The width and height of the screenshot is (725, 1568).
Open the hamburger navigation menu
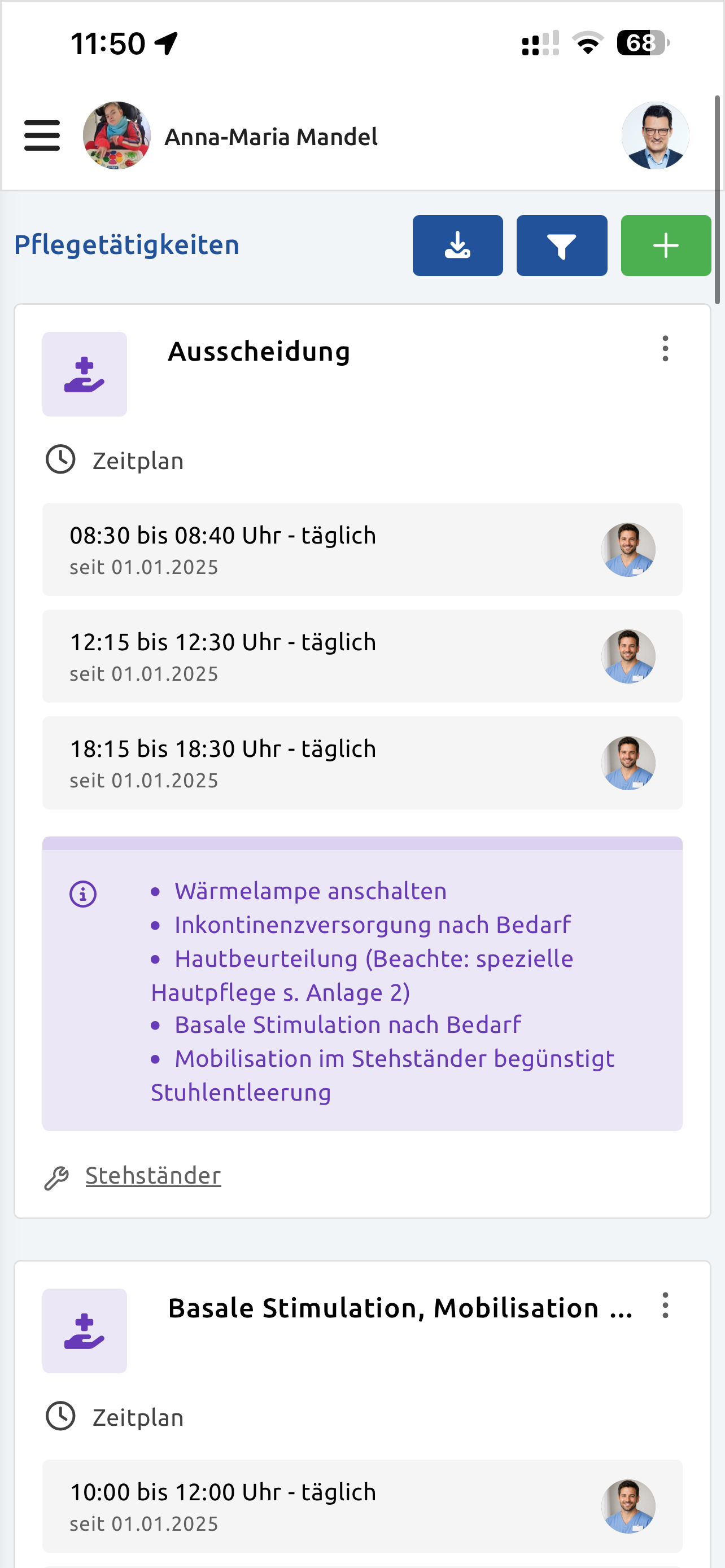click(42, 135)
